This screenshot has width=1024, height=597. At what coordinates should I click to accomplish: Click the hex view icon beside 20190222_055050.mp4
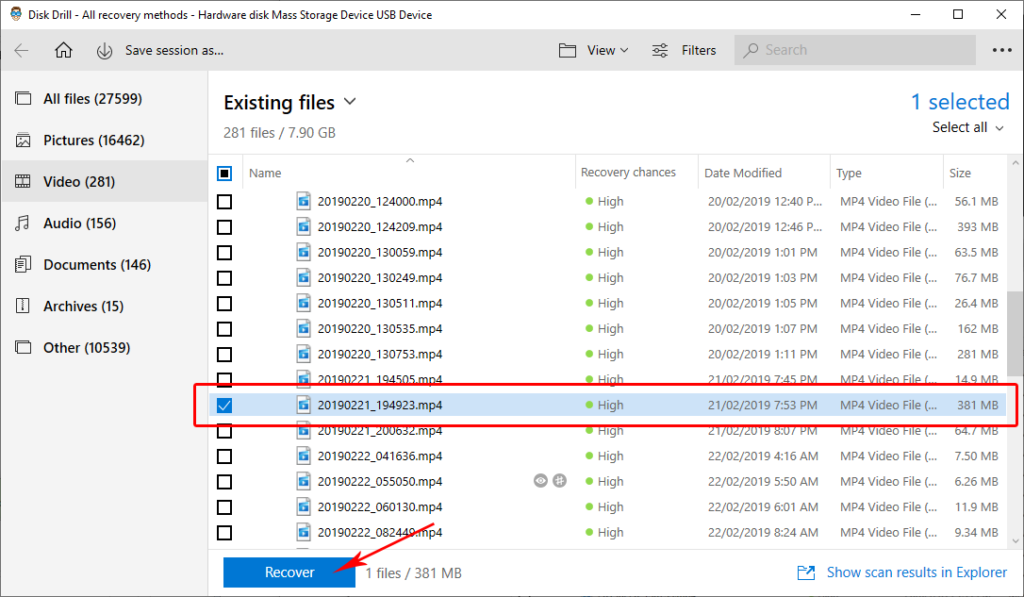click(x=559, y=481)
